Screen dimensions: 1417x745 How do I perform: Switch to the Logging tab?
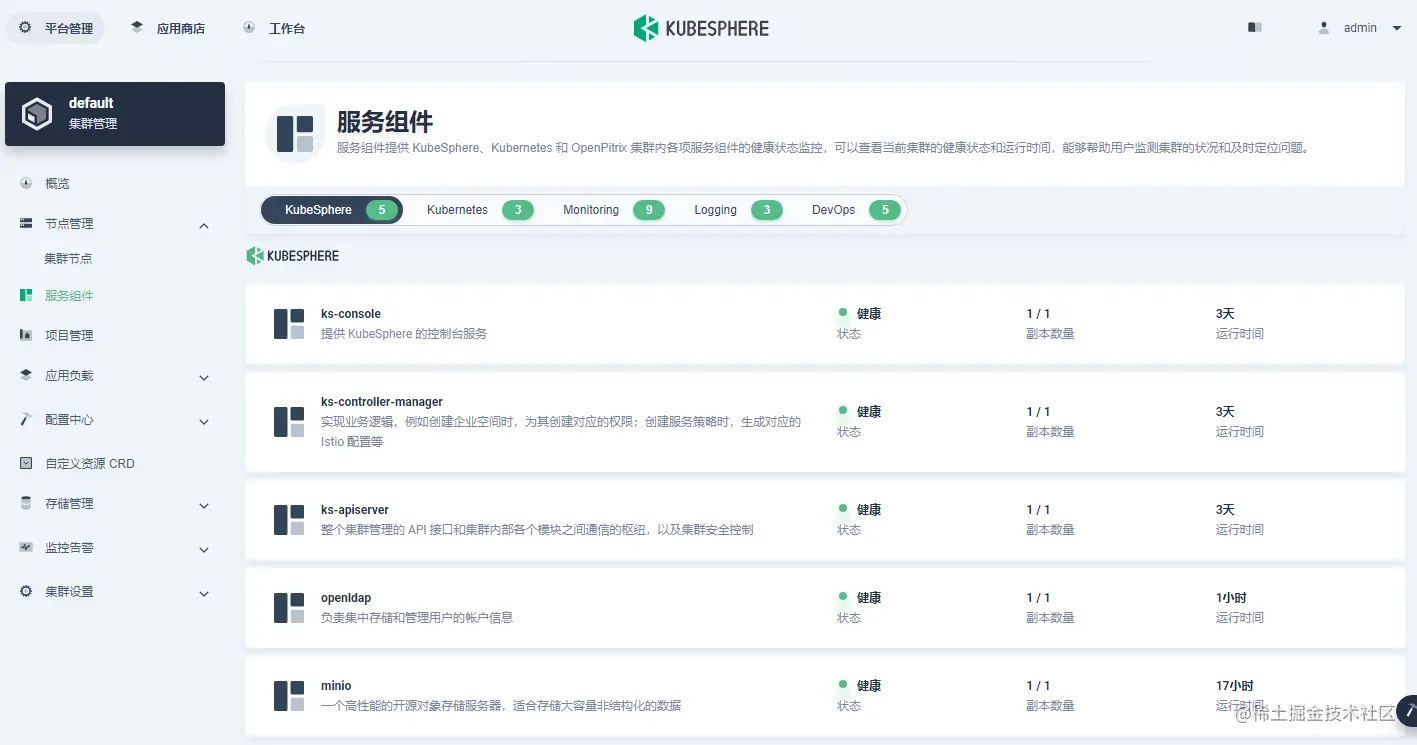click(738, 210)
